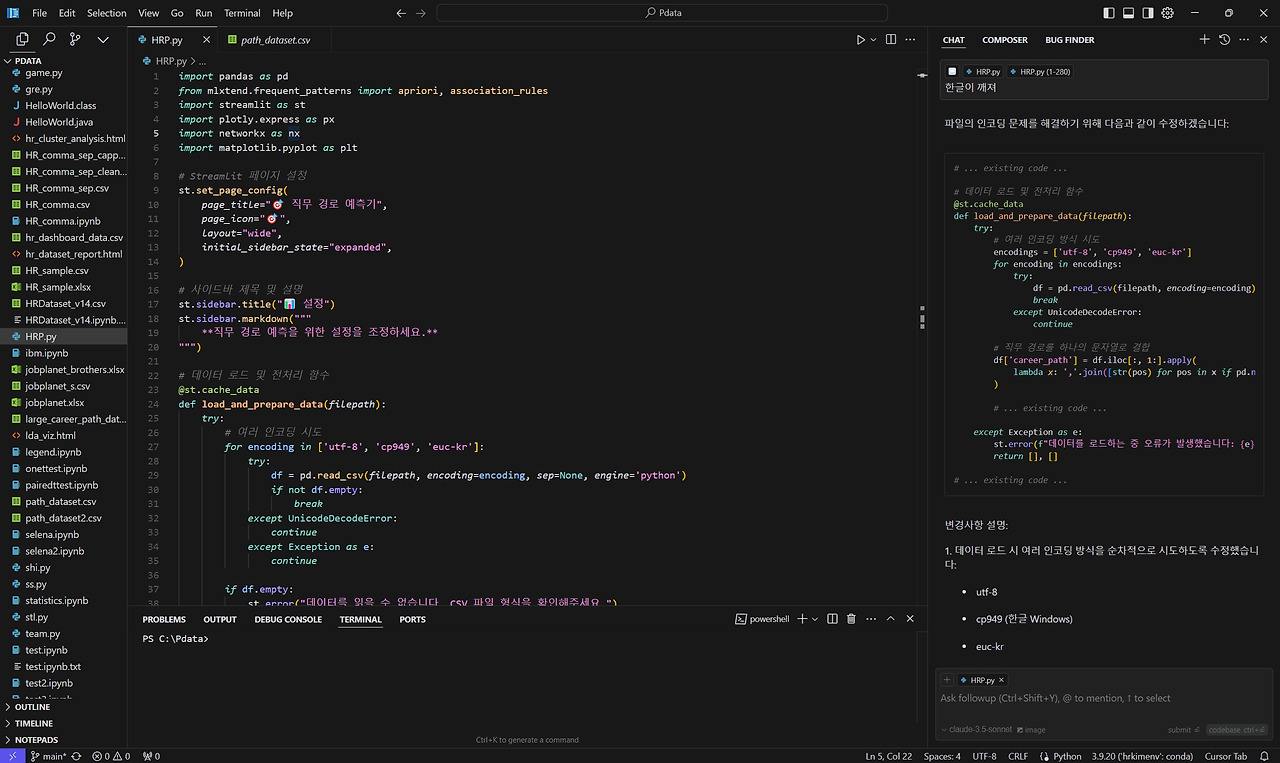Expand the OUTLINE section
The image size is (1280, 763).
[64, 707]
